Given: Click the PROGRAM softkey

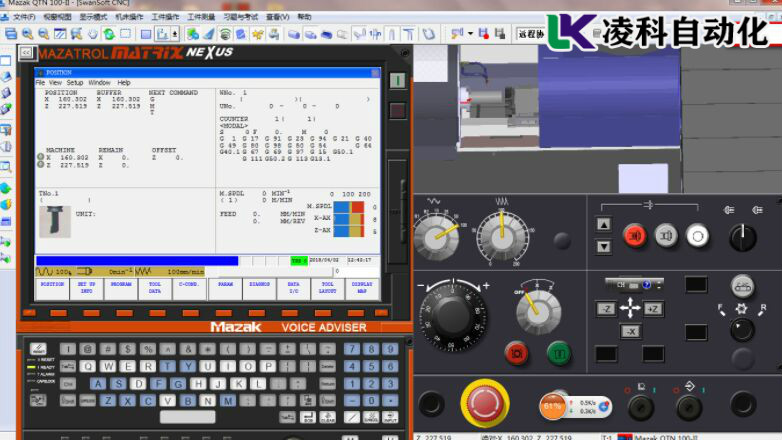Looking at the screenshot, I should (x=120, y=287).
